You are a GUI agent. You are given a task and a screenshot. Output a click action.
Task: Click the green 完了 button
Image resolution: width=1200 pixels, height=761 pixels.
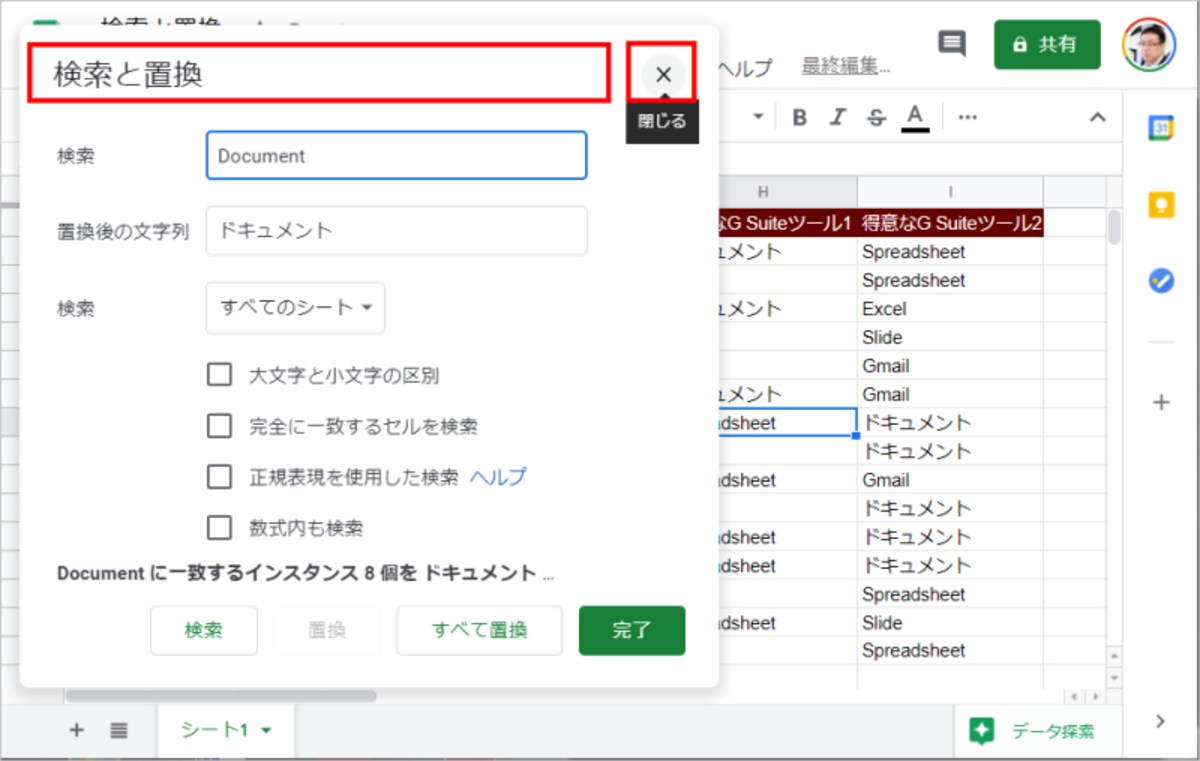point(632,630)
